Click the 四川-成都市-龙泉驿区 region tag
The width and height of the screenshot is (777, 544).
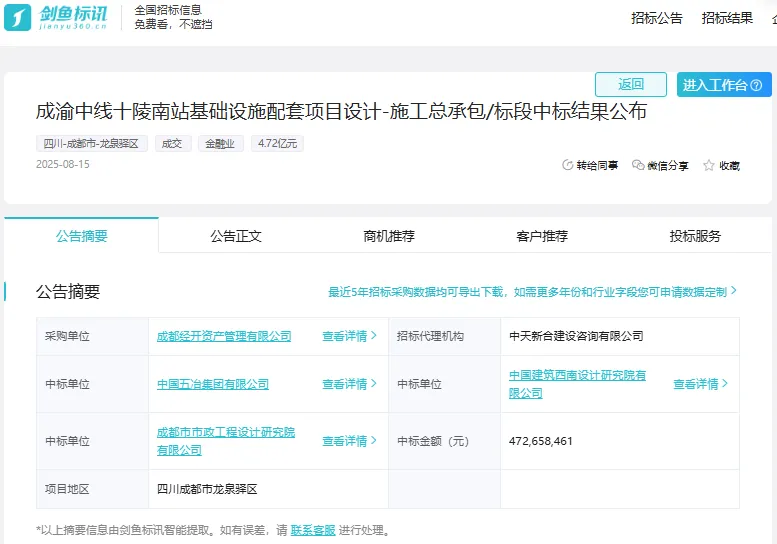pos(92,143)
